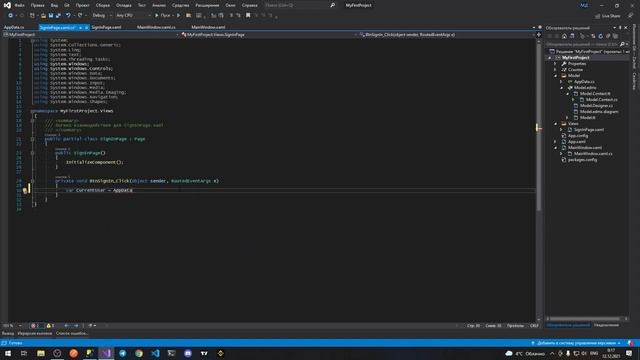The width and height of the screenshot is (640, 360).
Task: Open the Правка menu
Action: tap(38, 5)
